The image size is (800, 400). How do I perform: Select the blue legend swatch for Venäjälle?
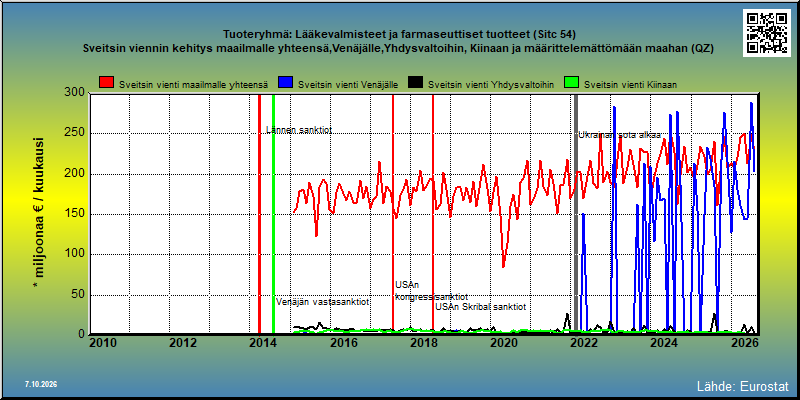click(285, 83)
